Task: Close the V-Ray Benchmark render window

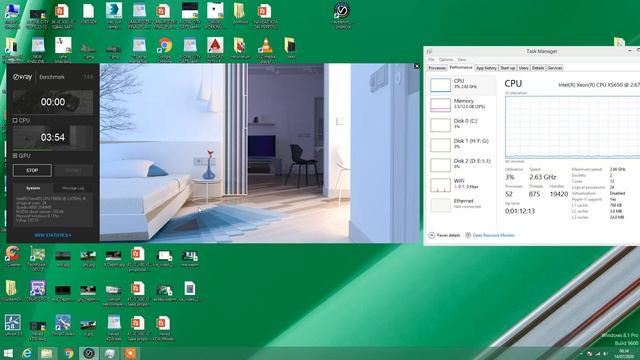Action: tap(417, 66)
